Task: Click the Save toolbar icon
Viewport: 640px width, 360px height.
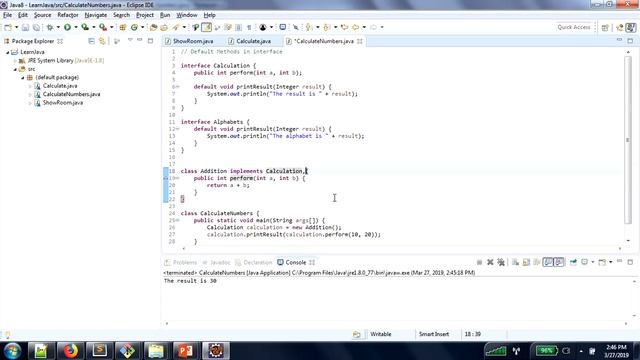Action: pyautogui.click(x=25, y=27)
